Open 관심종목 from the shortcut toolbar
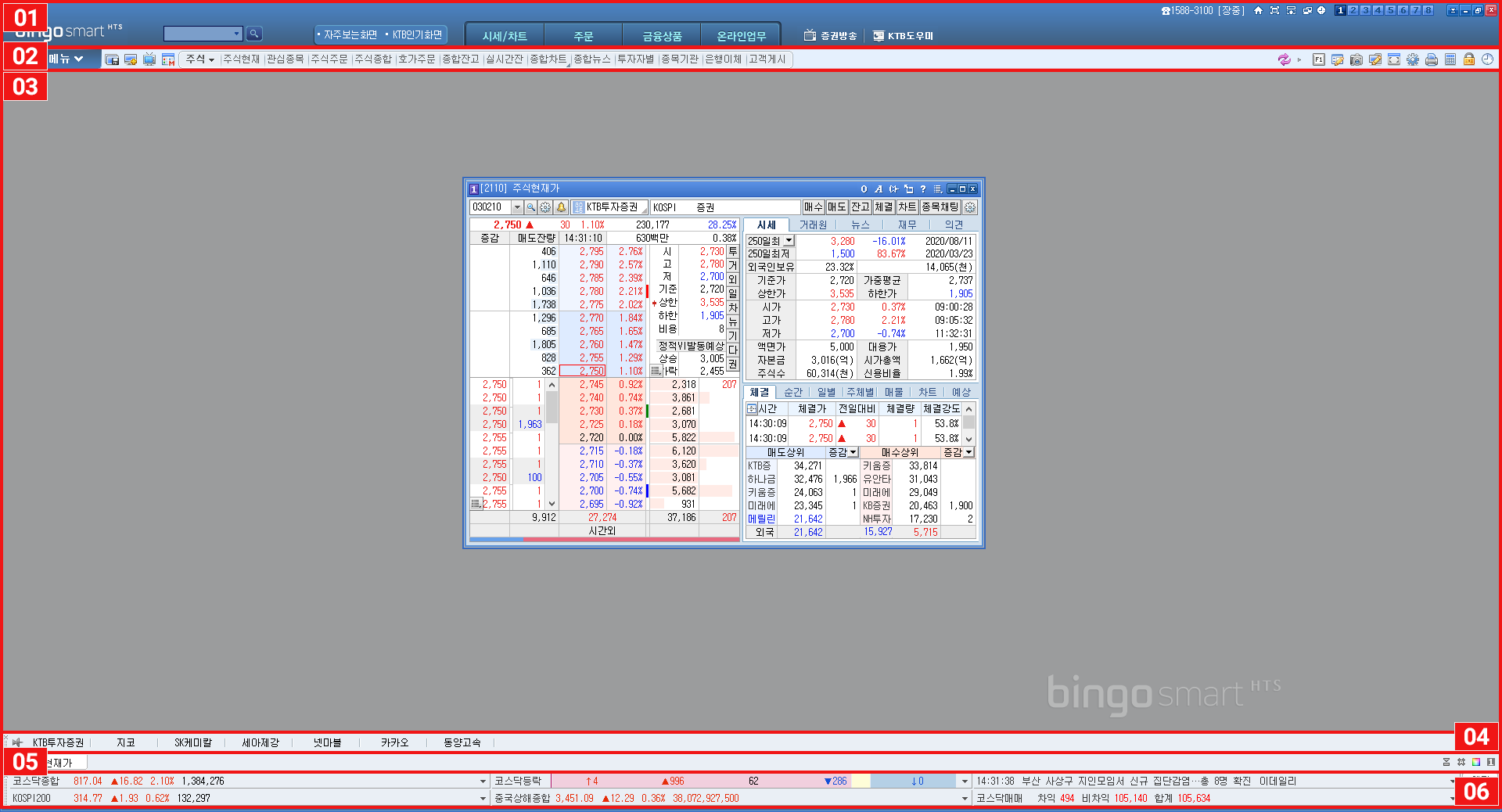This screenshot has width=1502, height=812. [285, 59]
